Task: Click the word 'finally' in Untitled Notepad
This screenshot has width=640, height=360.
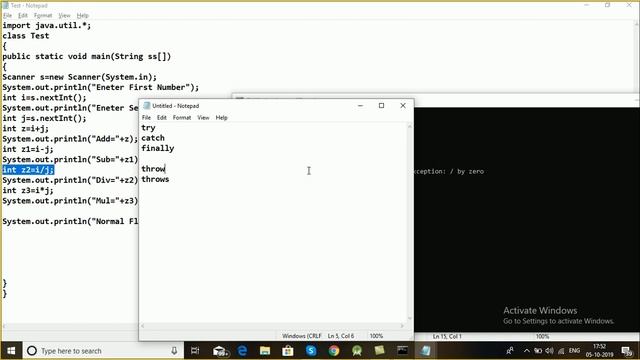Action: tap(158, 148)
